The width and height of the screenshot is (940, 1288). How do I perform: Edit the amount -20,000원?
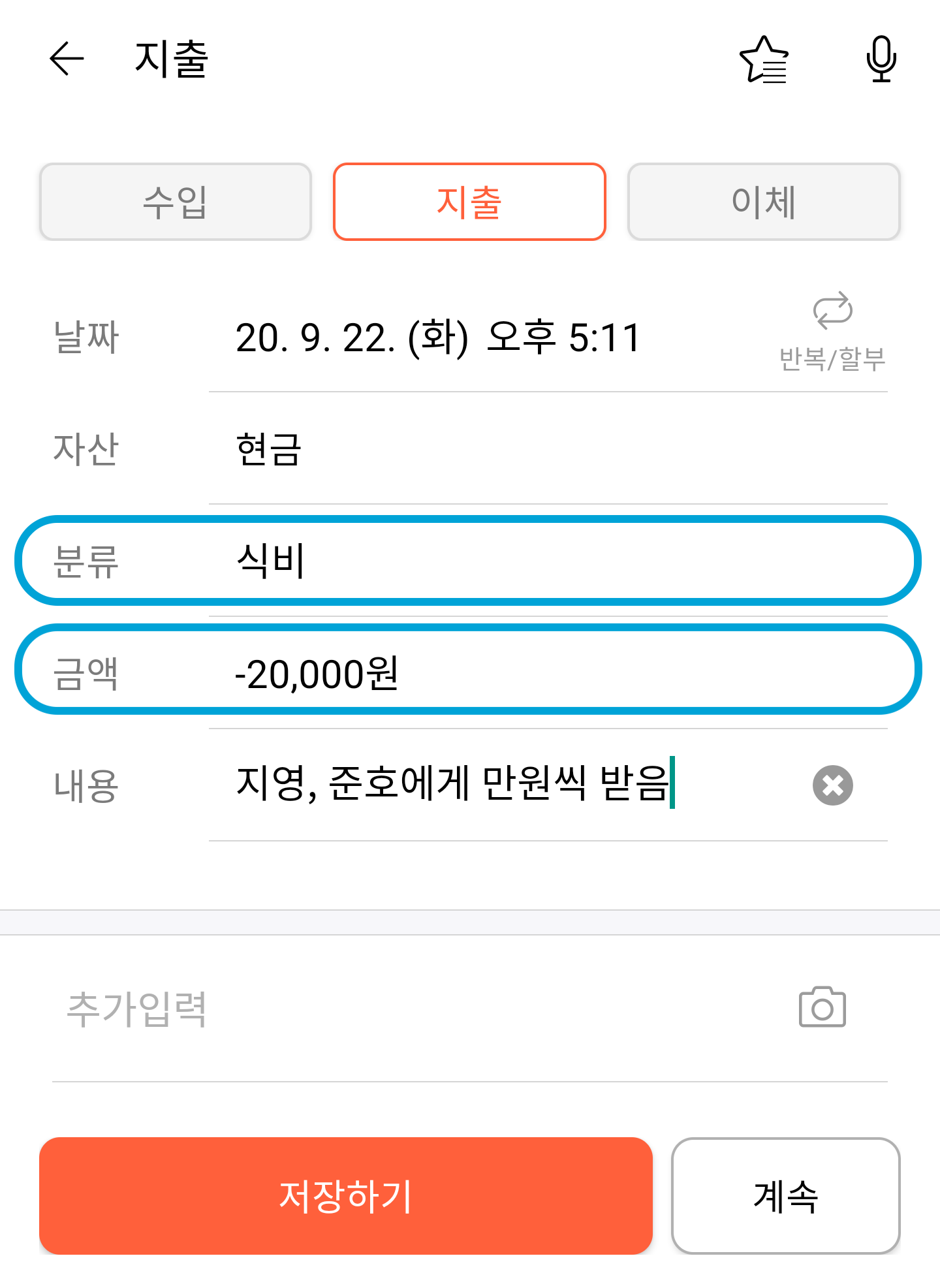pyautogui.click(x=468, y=670)
